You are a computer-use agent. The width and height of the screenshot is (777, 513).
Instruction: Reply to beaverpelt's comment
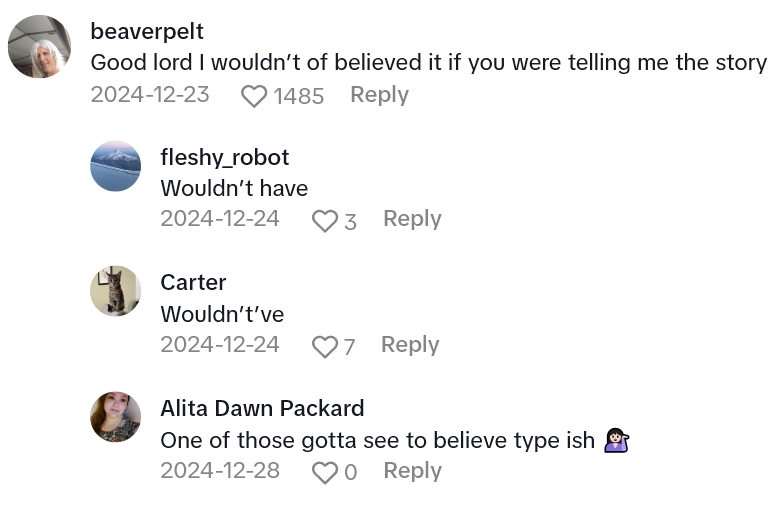[x=379, y=95]
